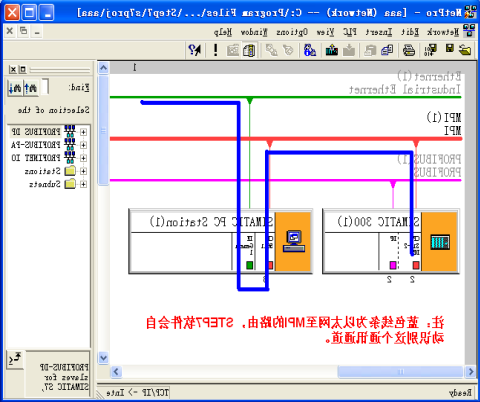Click in the Find text field
The image size is (480, 402).
(x=45, y=87)
